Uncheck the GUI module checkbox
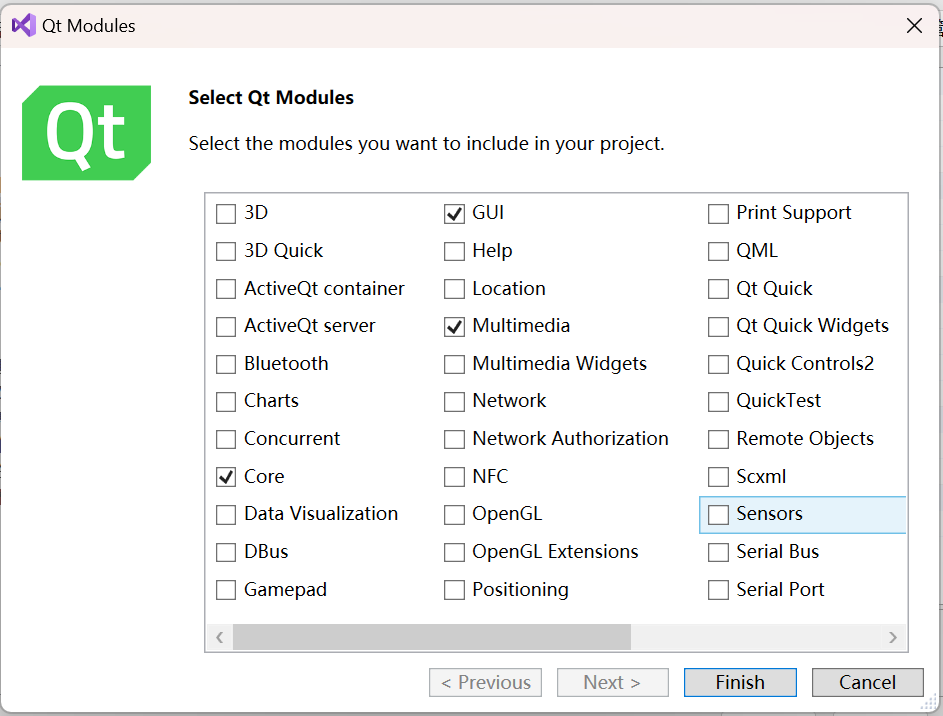The image size is (943, 716). [x=454, y=213]
